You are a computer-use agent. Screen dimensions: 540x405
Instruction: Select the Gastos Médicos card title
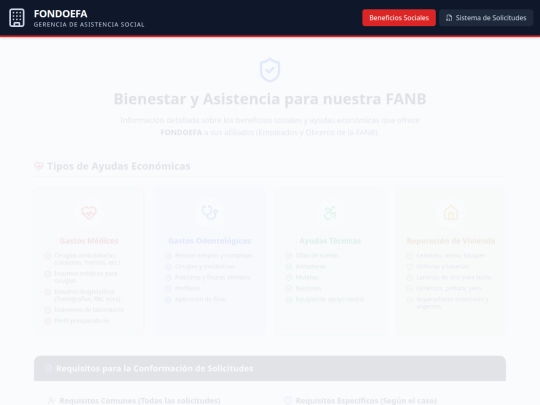tap(89, 241)
